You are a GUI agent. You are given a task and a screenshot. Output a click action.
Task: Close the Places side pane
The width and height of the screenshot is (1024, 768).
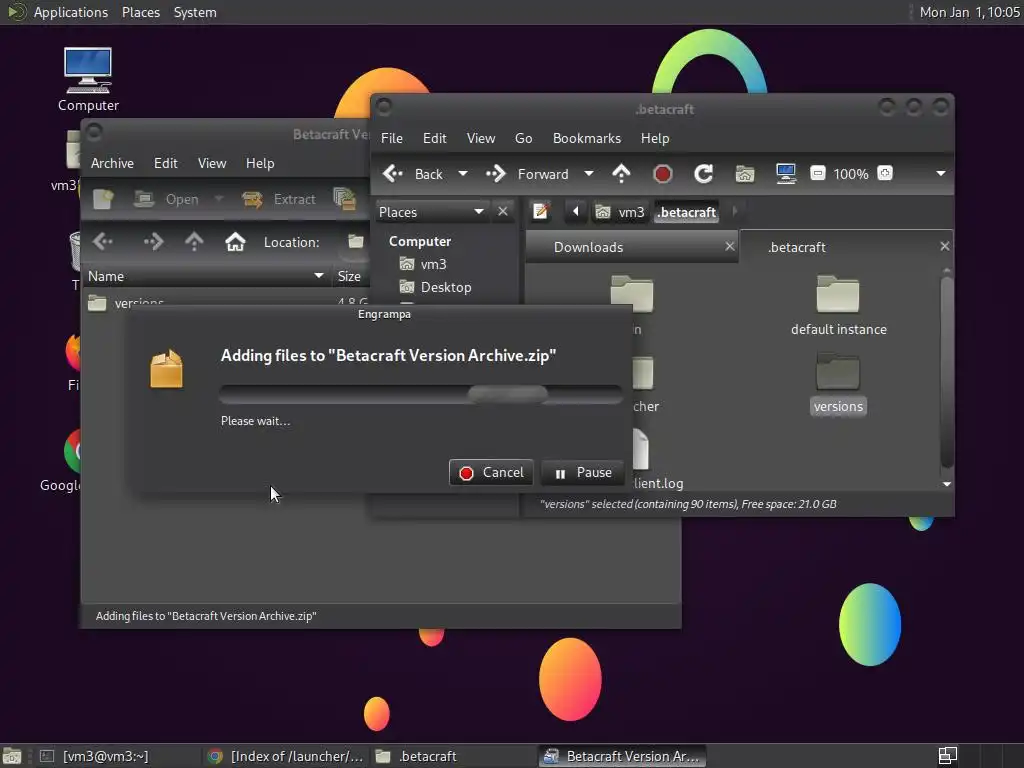point(502,212)
